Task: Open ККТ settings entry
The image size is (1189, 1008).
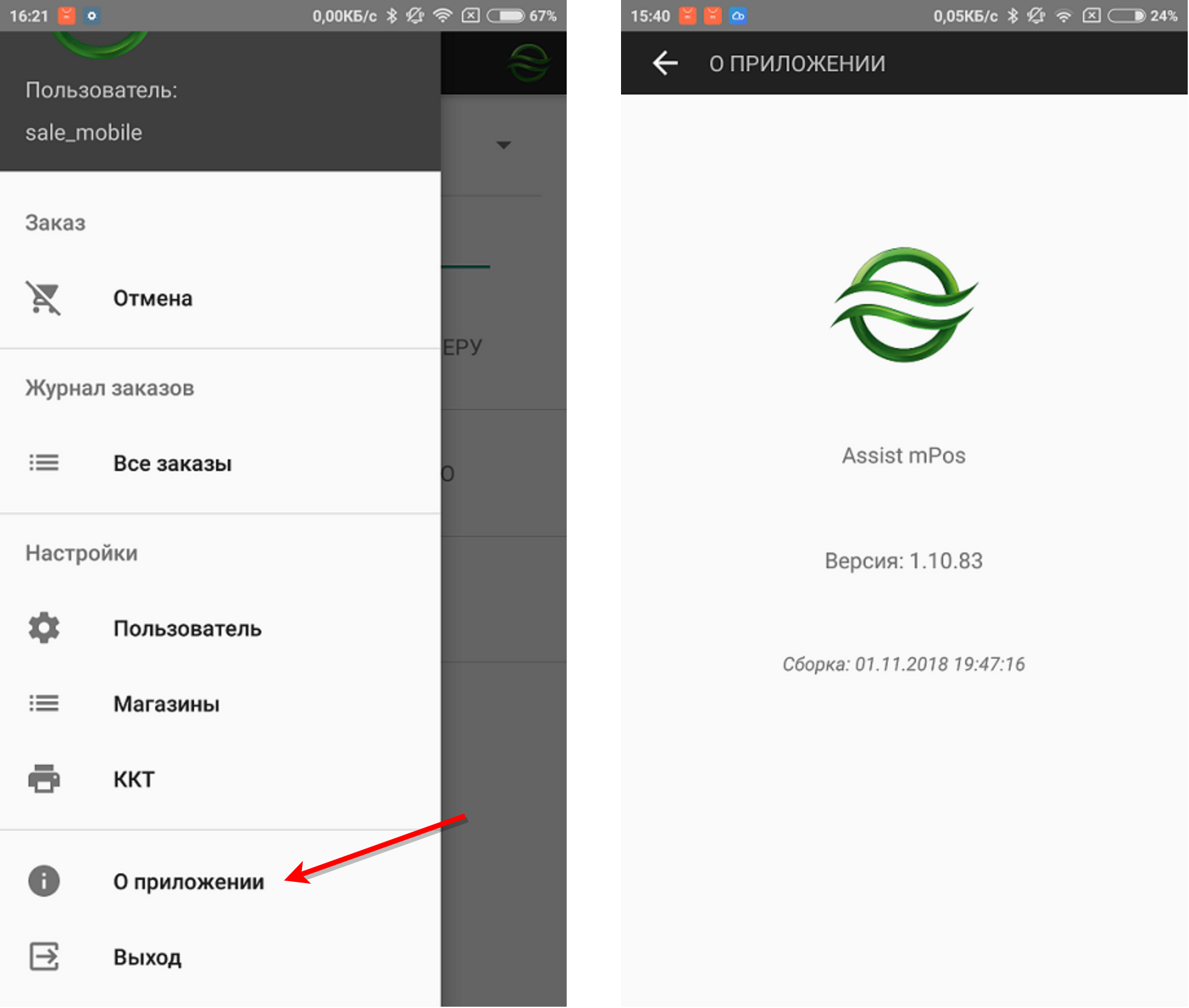Action: [134, 779]
